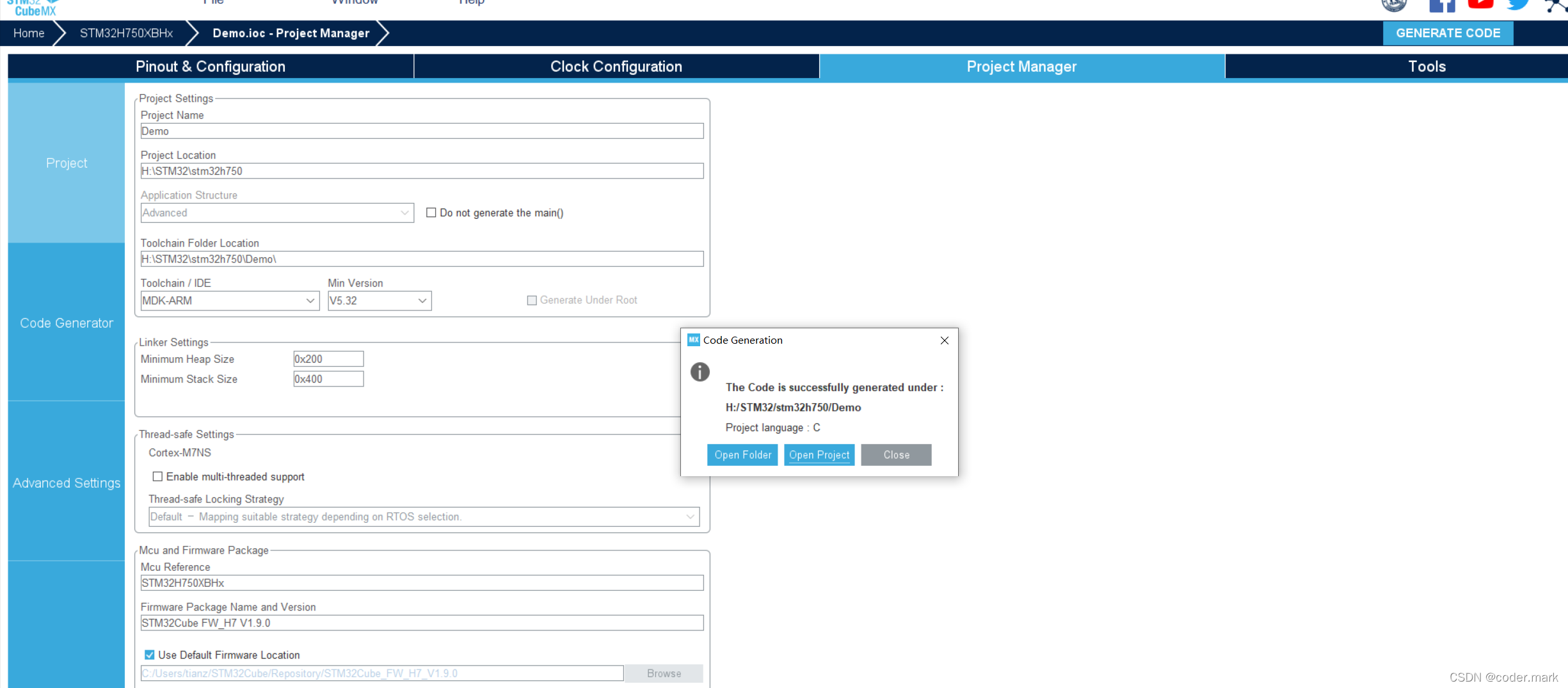The width and height of the screenshot is (1568, 688).
Task: Open the Advanced Settings side tab
Action: coord(67,483)
